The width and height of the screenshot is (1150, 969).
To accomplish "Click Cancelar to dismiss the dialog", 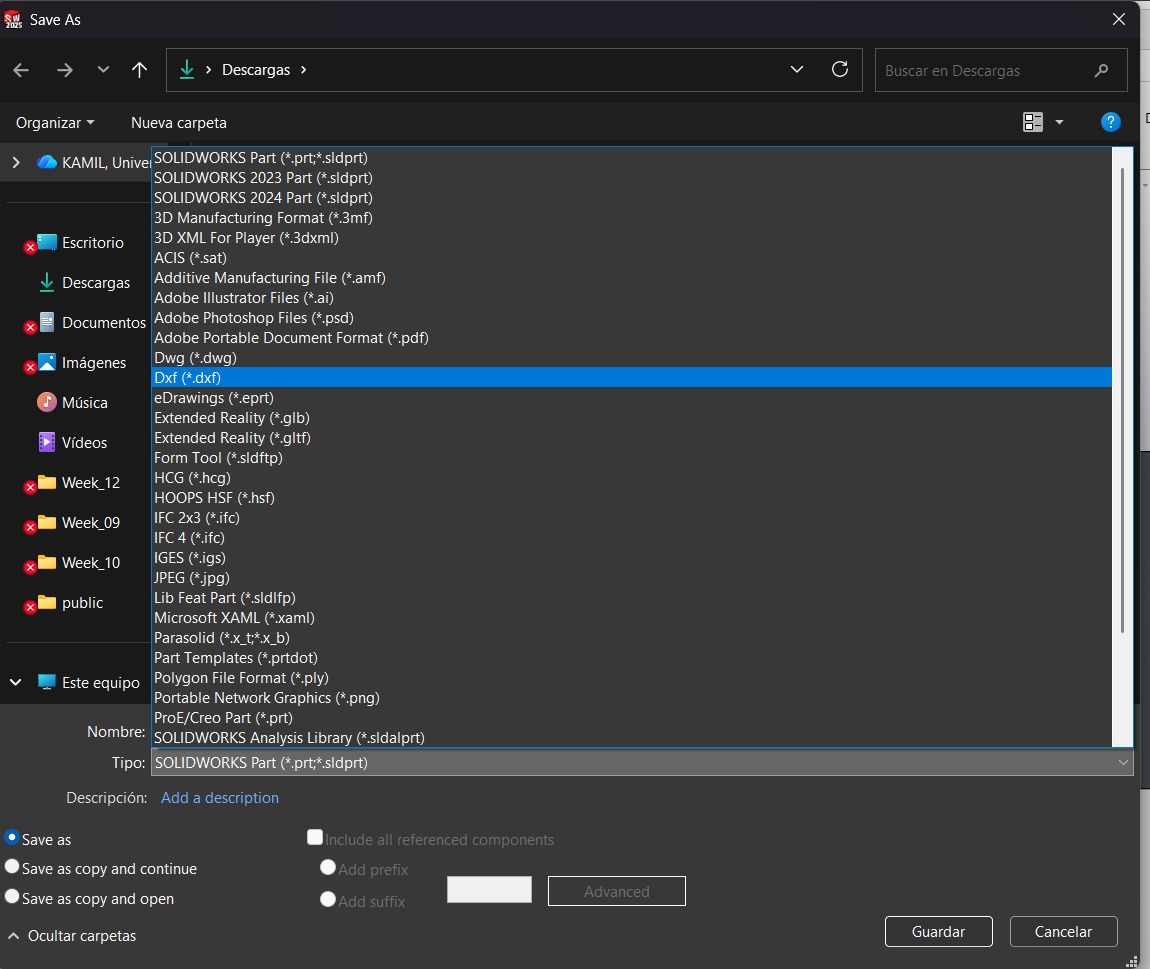I will pos(1063,932).
